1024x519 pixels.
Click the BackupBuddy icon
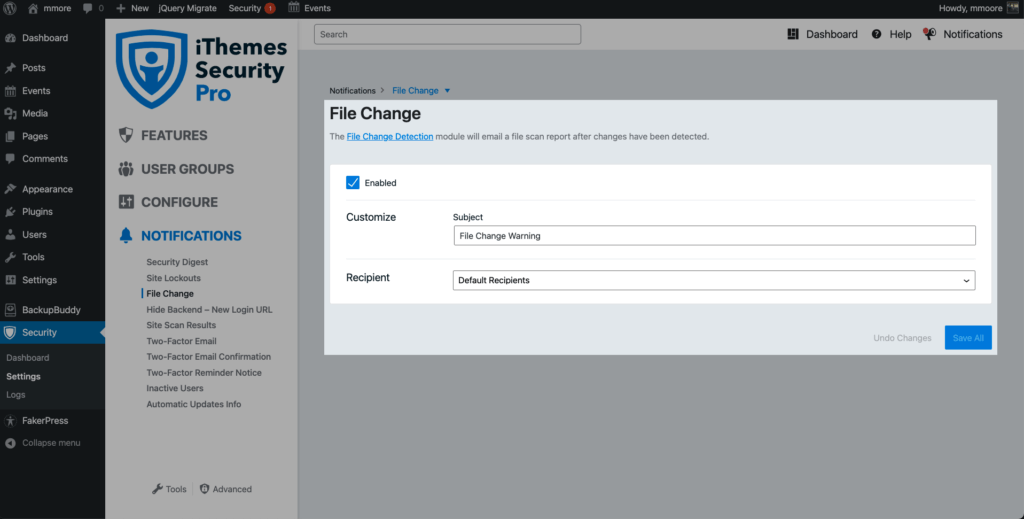pyautogui.click(x=10, y=310)
